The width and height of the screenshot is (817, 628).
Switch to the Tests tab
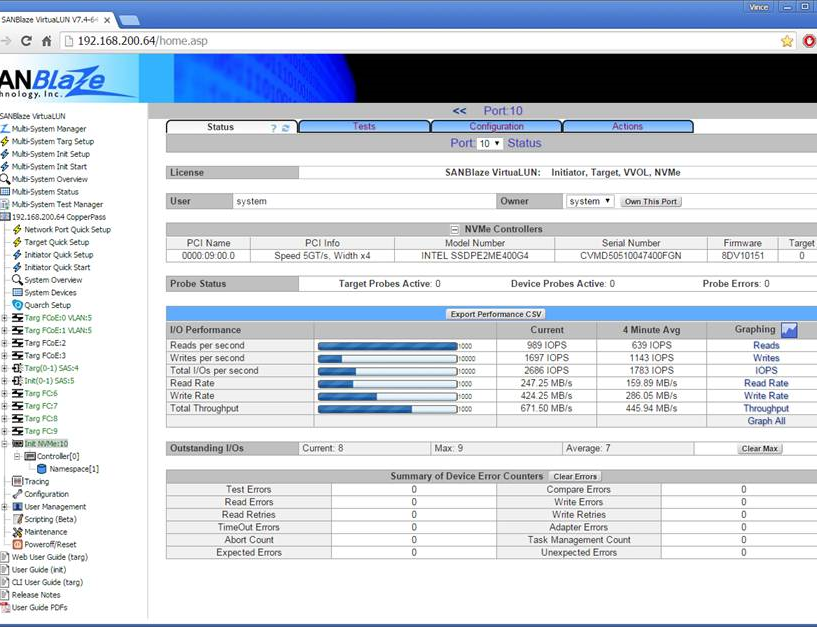364,126
